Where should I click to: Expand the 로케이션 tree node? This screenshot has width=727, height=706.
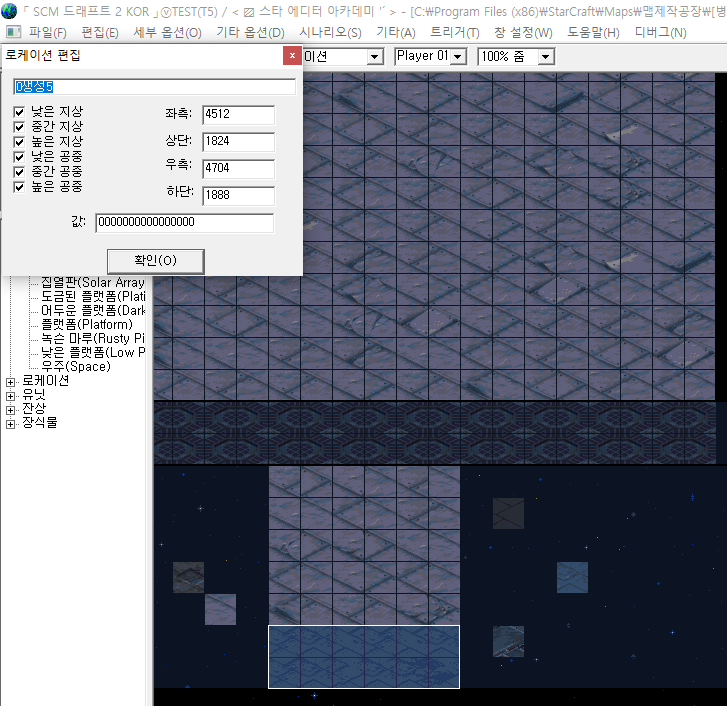coord(11,381)
